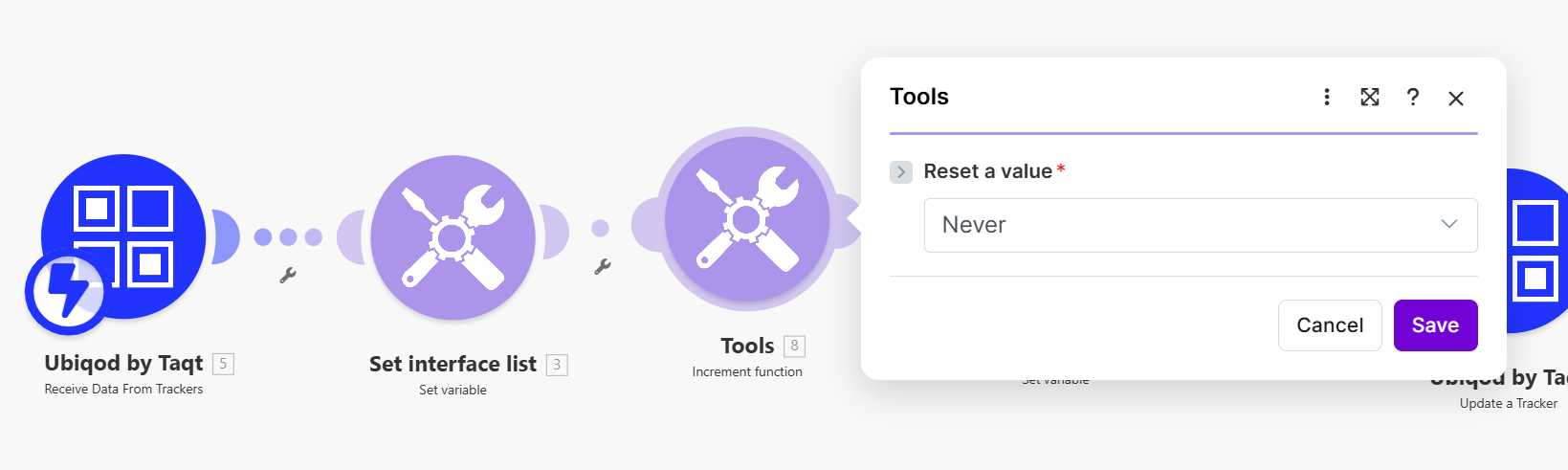
Task: Click the lightning bolt instant trigger icon
Action: (x=67, y=291)
